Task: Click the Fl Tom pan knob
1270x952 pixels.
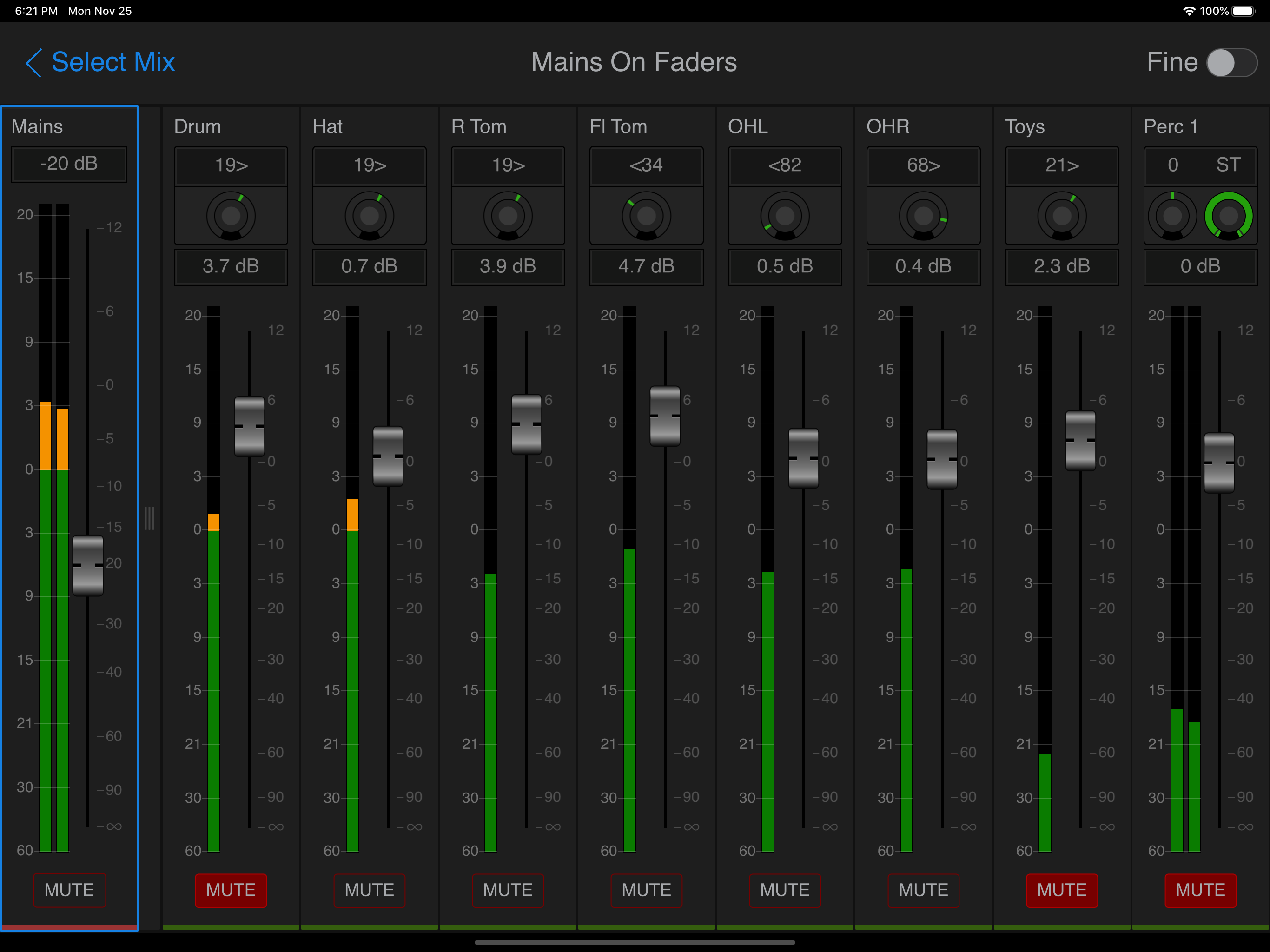Action: coord(647,216)
